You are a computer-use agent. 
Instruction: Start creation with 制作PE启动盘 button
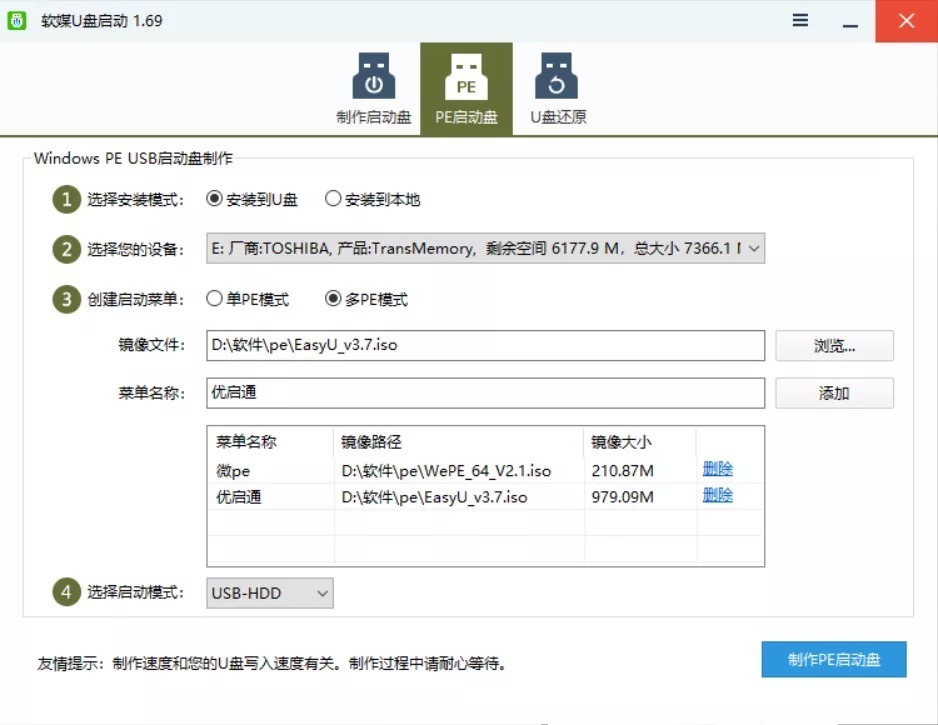(833, 660)
